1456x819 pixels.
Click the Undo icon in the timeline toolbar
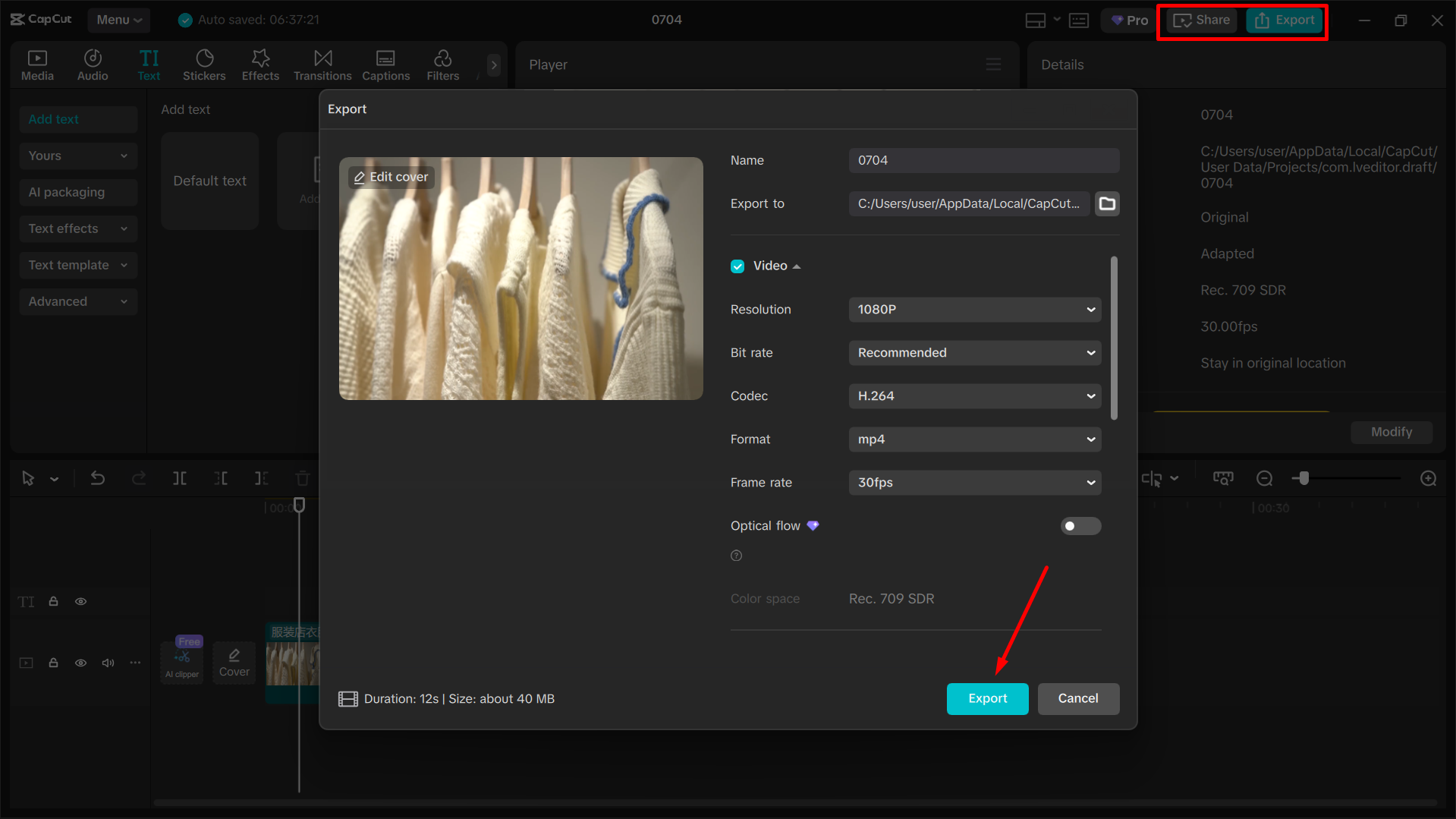pyautogui.click(x=98, y=478)
